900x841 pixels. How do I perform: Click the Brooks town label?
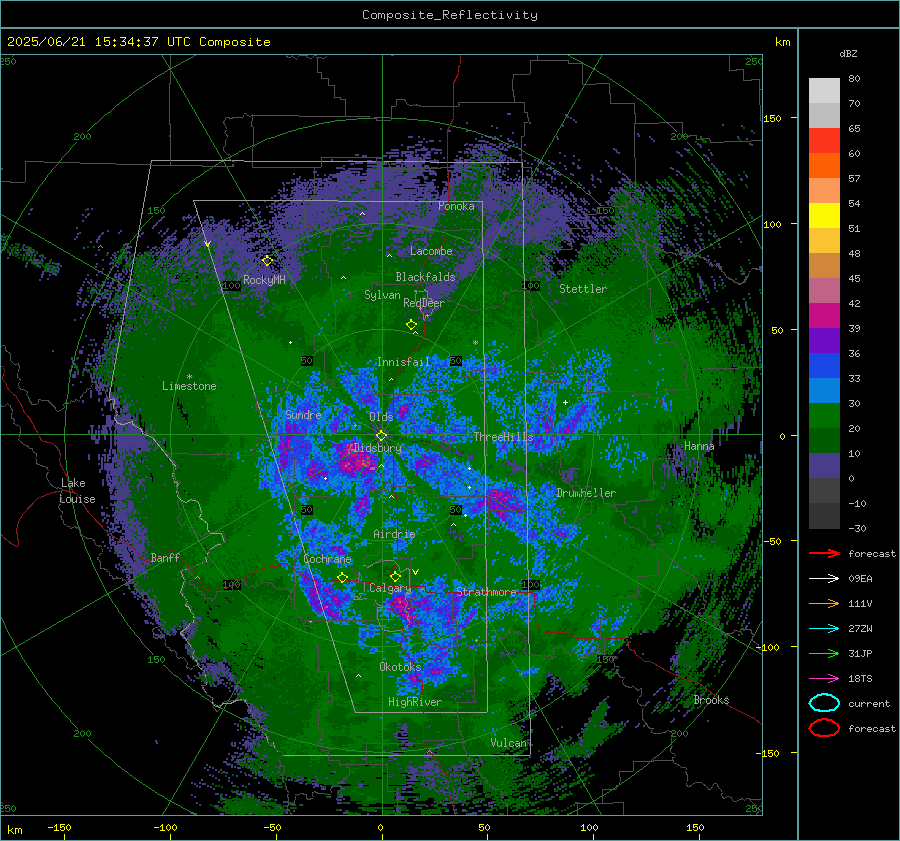coord(711,700)
